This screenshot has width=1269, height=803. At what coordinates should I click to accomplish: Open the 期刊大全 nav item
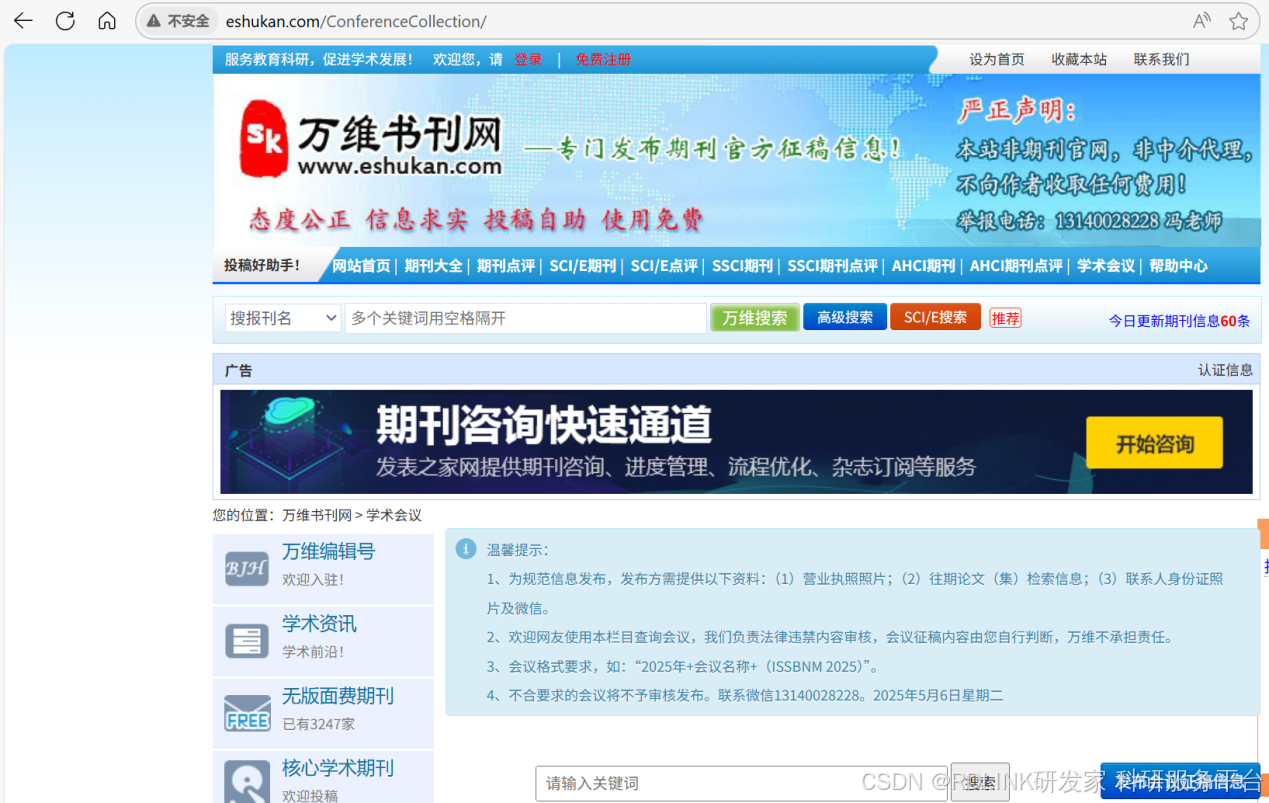433,266
